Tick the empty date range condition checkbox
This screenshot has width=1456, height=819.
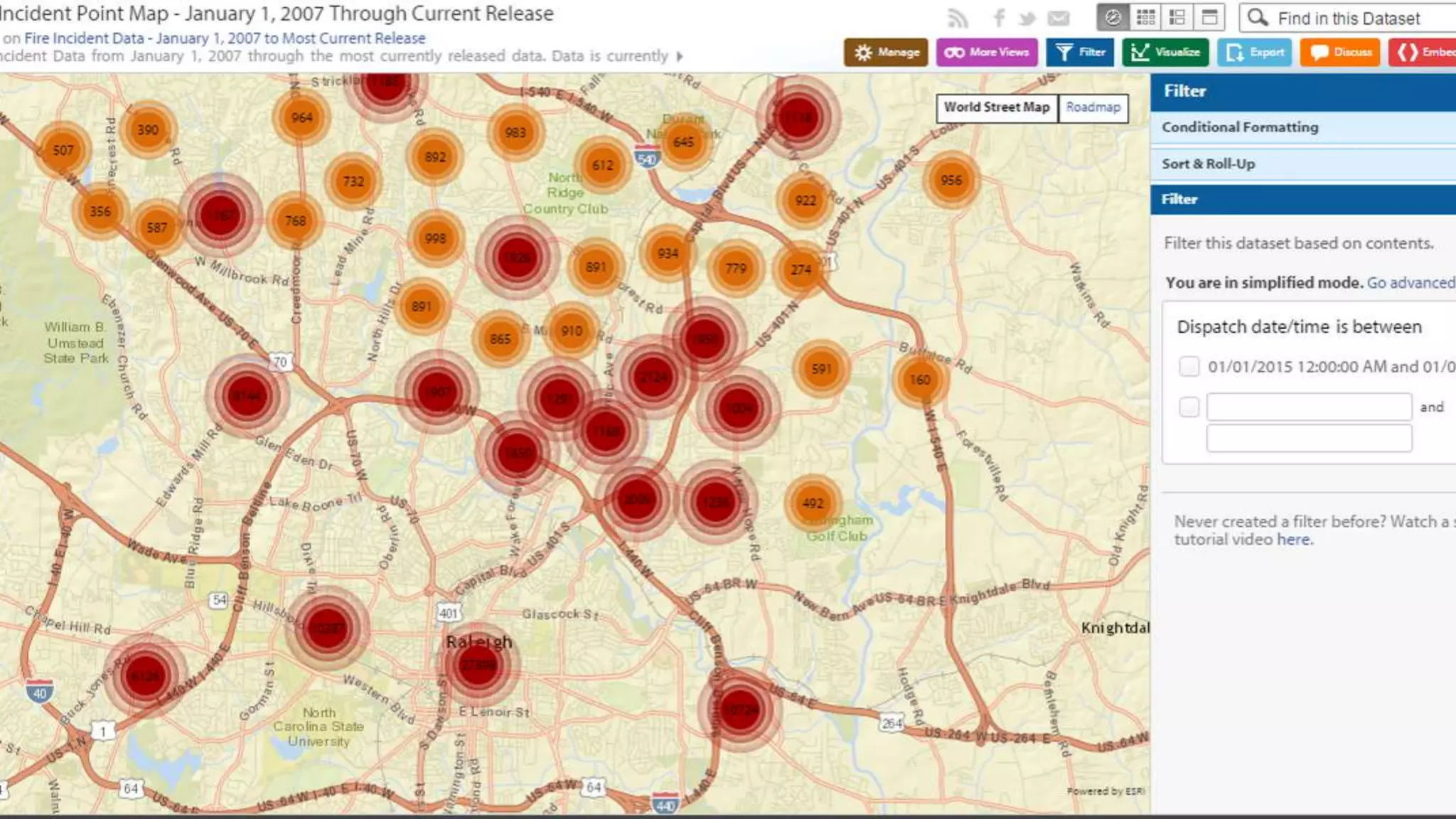[1189, 407]
